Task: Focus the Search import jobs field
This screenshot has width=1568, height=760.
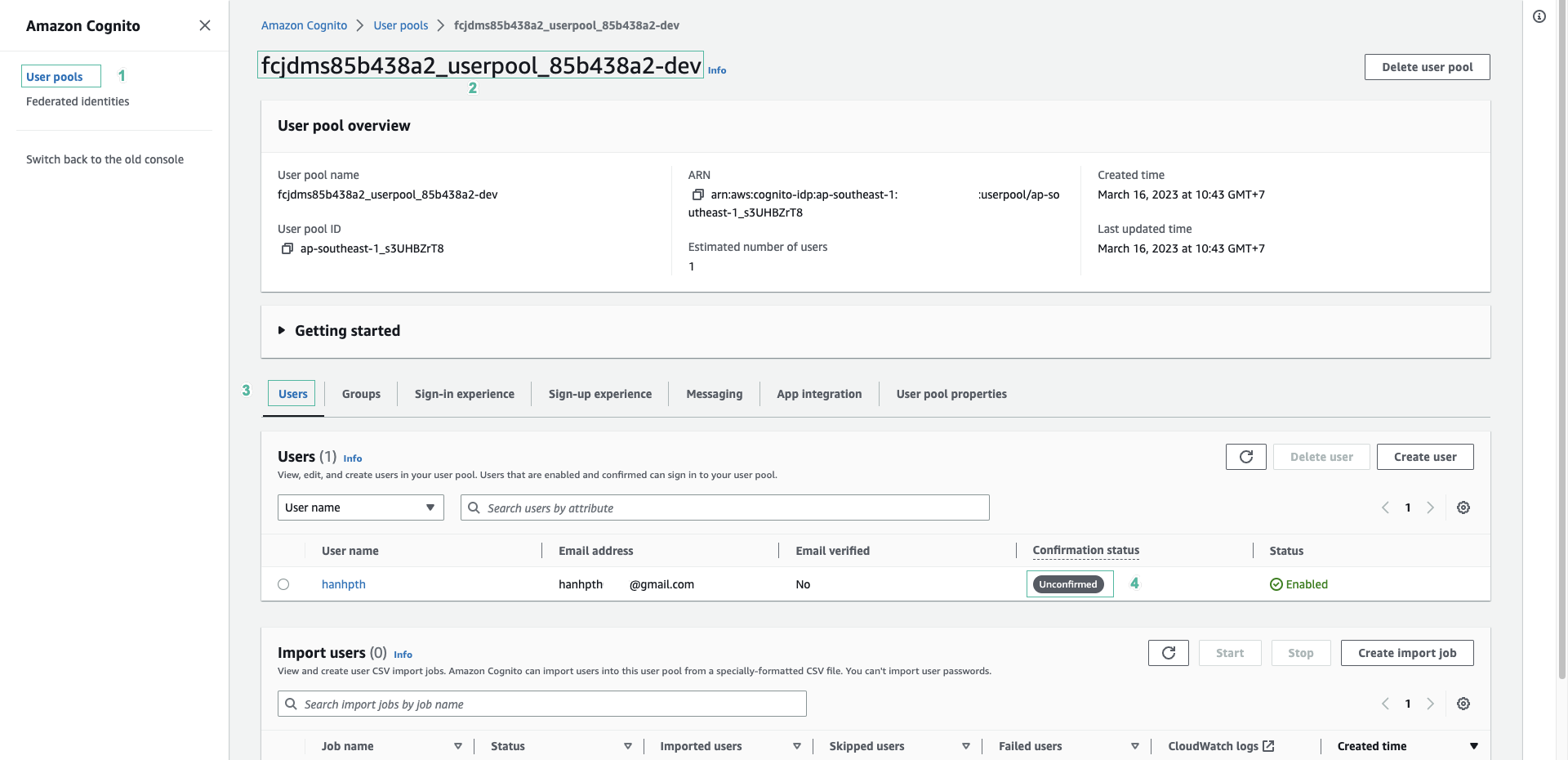Action: [542, 704]
